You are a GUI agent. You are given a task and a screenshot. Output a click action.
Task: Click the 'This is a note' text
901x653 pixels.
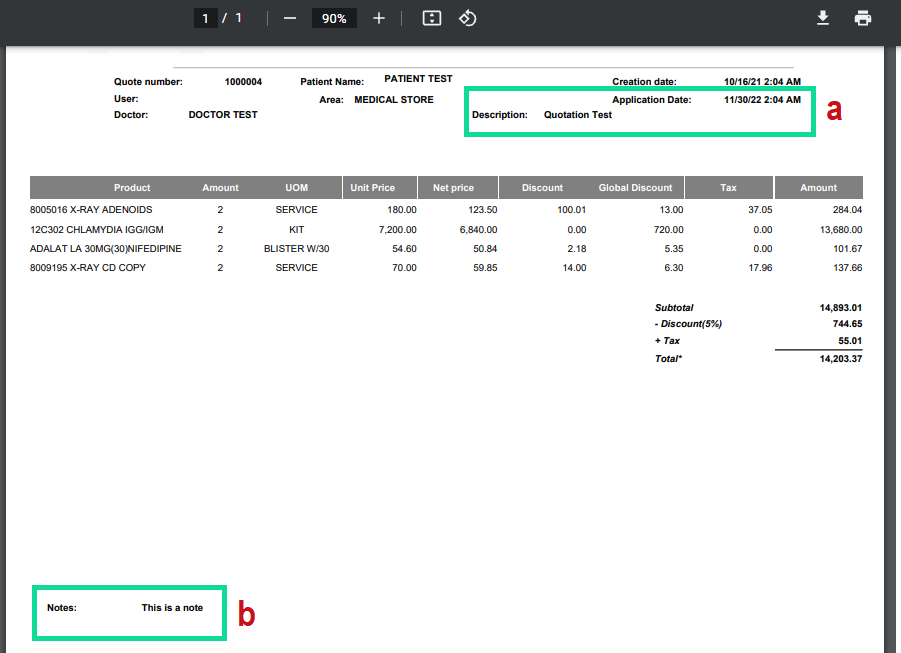click(x=172, y=608)
